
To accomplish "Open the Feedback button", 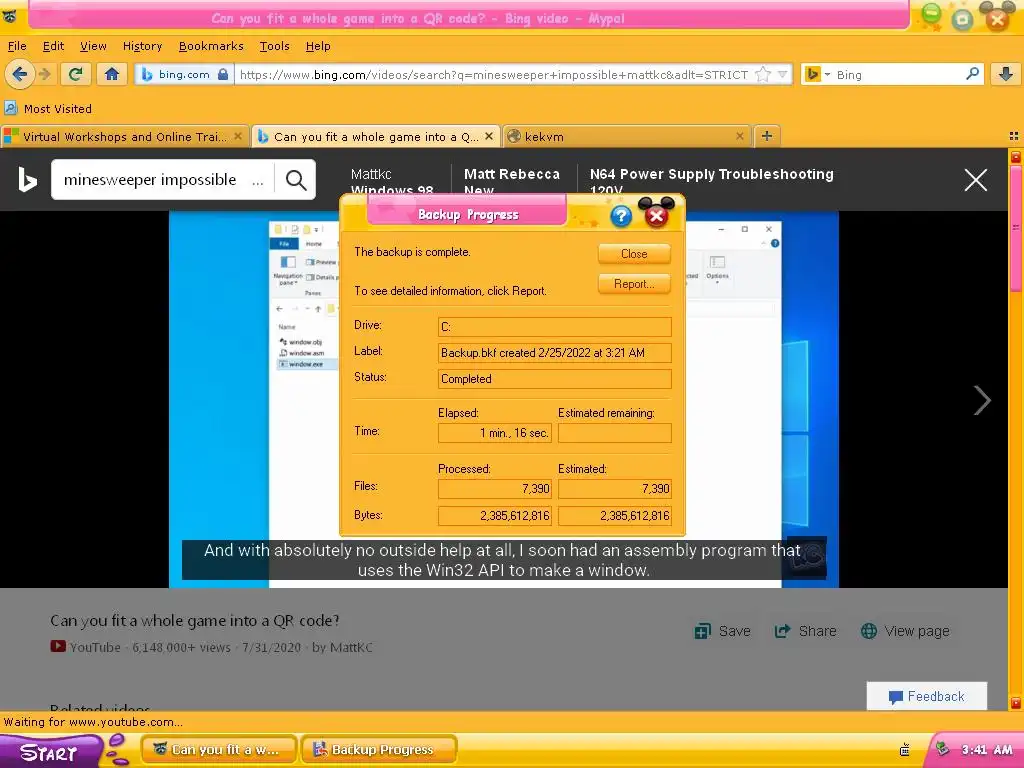I will click(927, 696).
